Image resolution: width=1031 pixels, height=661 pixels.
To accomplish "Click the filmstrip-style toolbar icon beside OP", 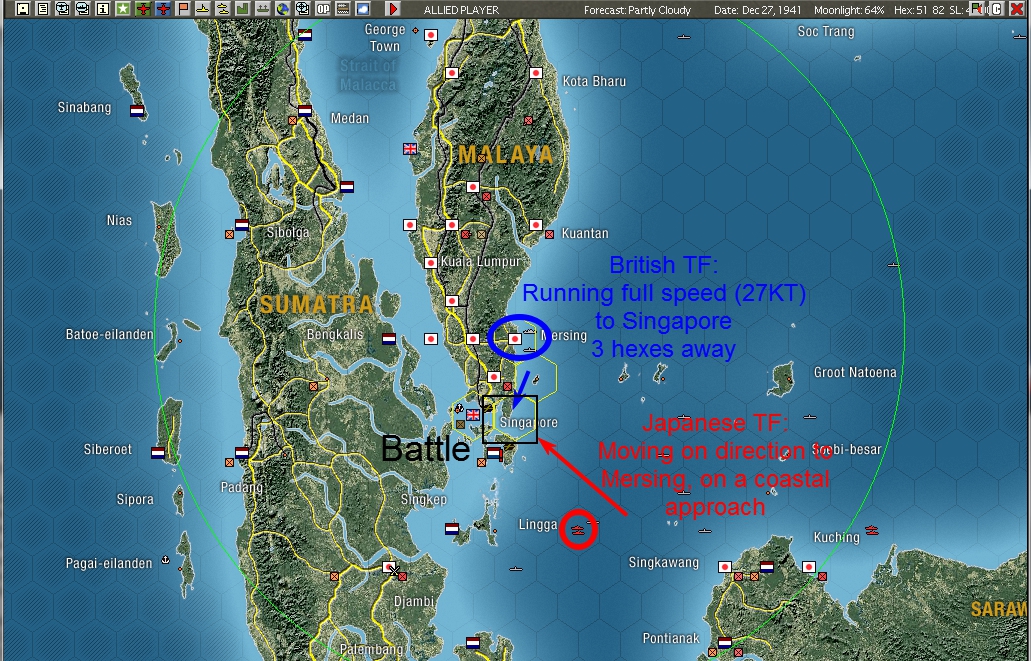I will pos(343,9).
